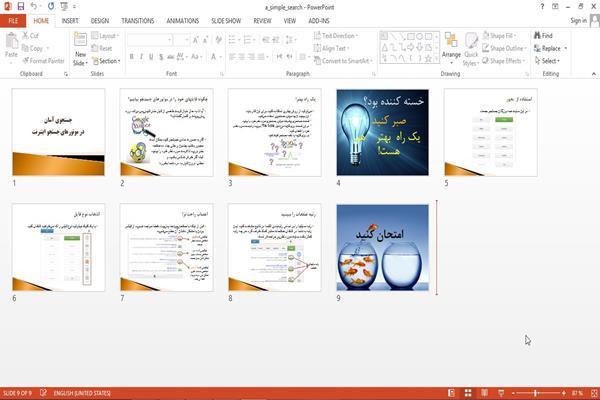Viewport: 600px width, 400px height.
Task: Select slide 1 thumbnail
Action: click(x=58, y=132)
